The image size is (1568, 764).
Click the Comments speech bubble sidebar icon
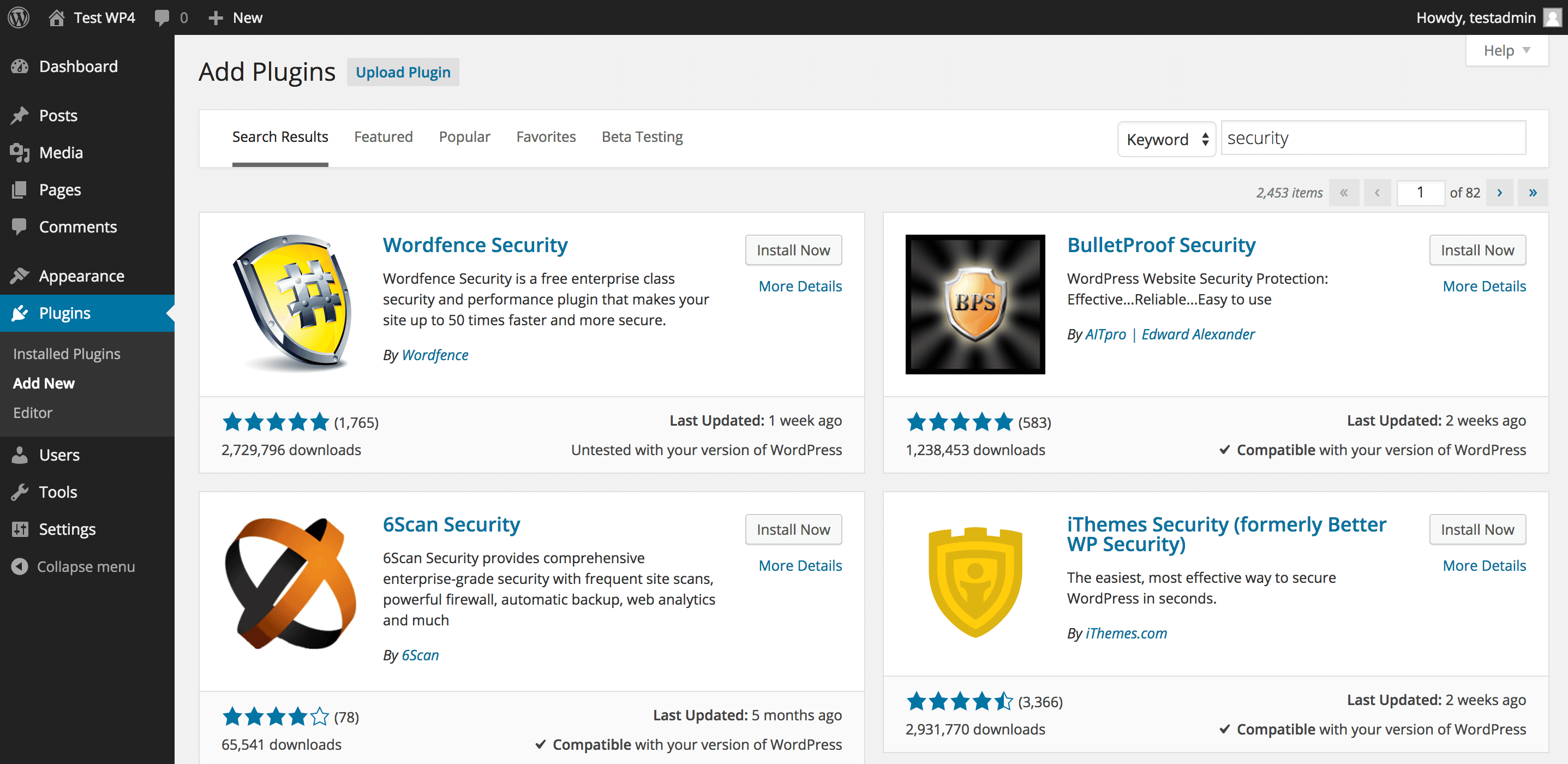(20, 226)
